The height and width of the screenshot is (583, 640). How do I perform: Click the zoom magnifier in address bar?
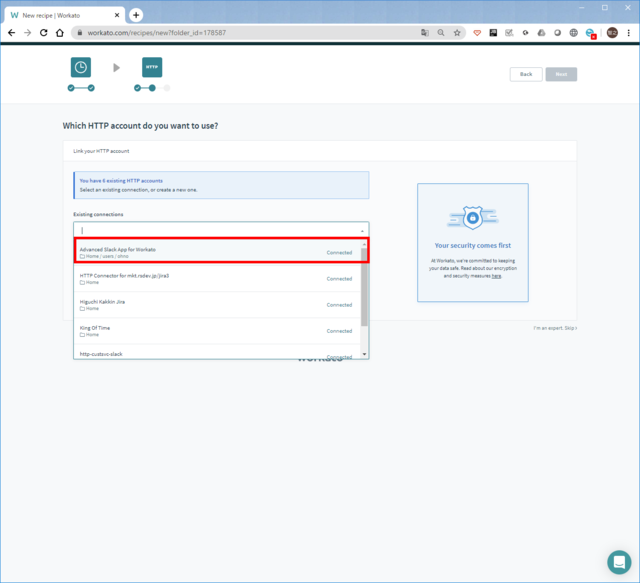(441, 33)
